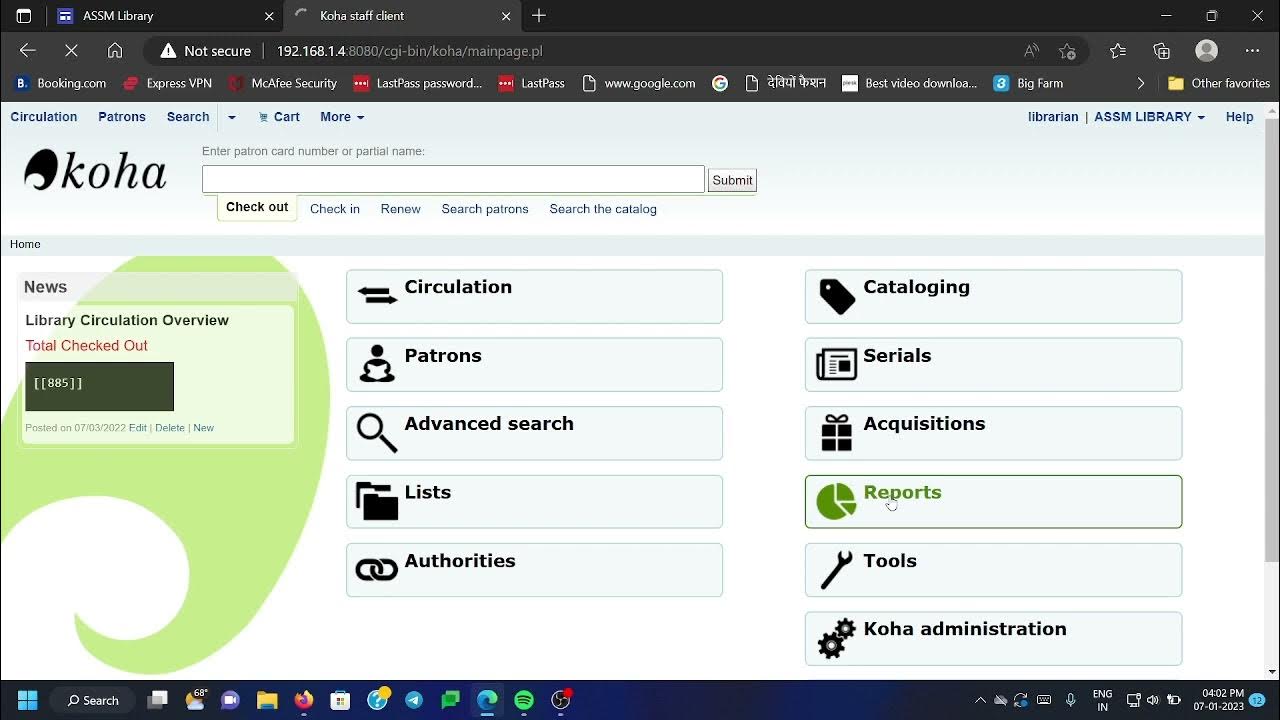The height and width of the screenshot is (720, 1280).
Task: Open the Circulation module icon
Action: (x=377, y=296)
